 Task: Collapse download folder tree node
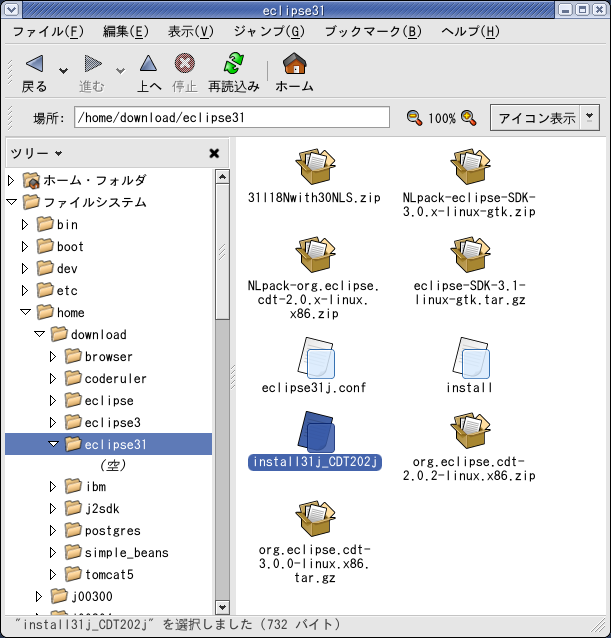[x=39, y=334]
